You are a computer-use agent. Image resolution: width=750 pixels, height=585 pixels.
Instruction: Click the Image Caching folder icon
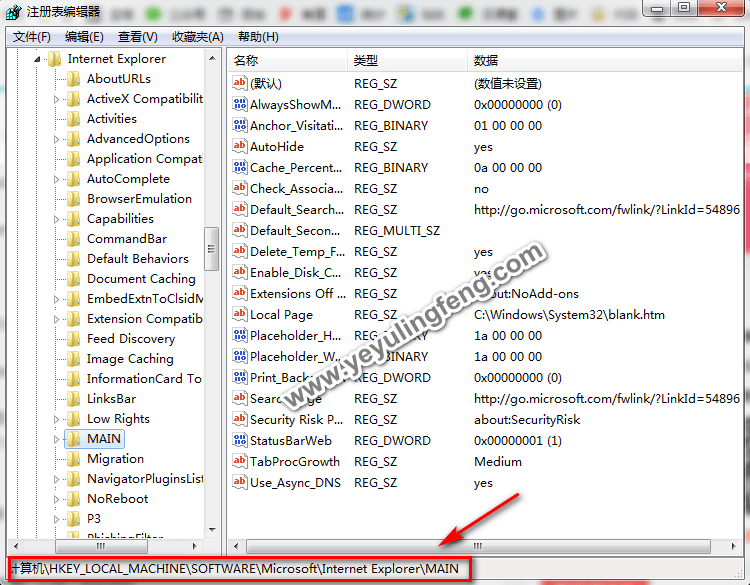coord(73,359)
